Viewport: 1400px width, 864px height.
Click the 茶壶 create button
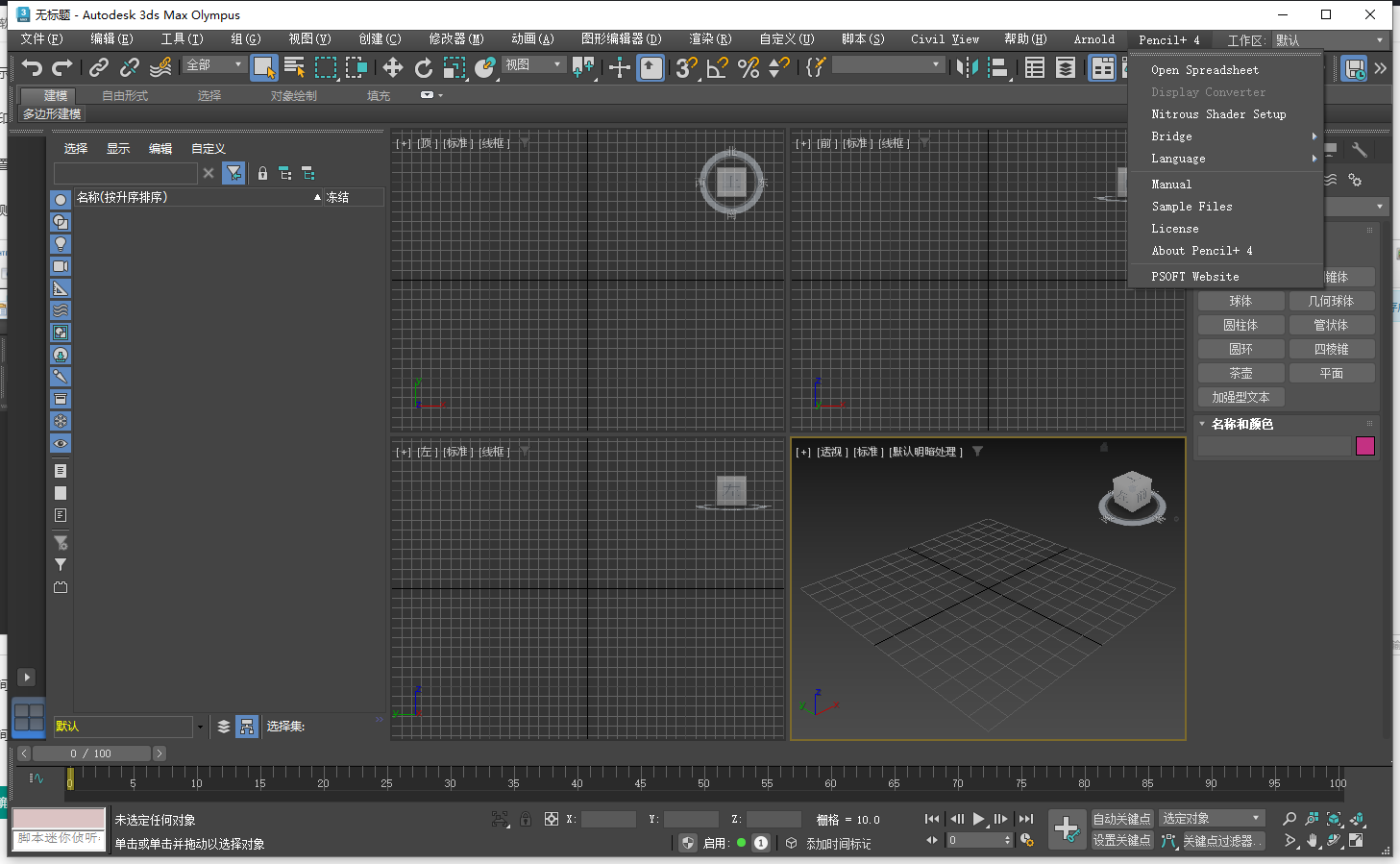click(1240, 374)
